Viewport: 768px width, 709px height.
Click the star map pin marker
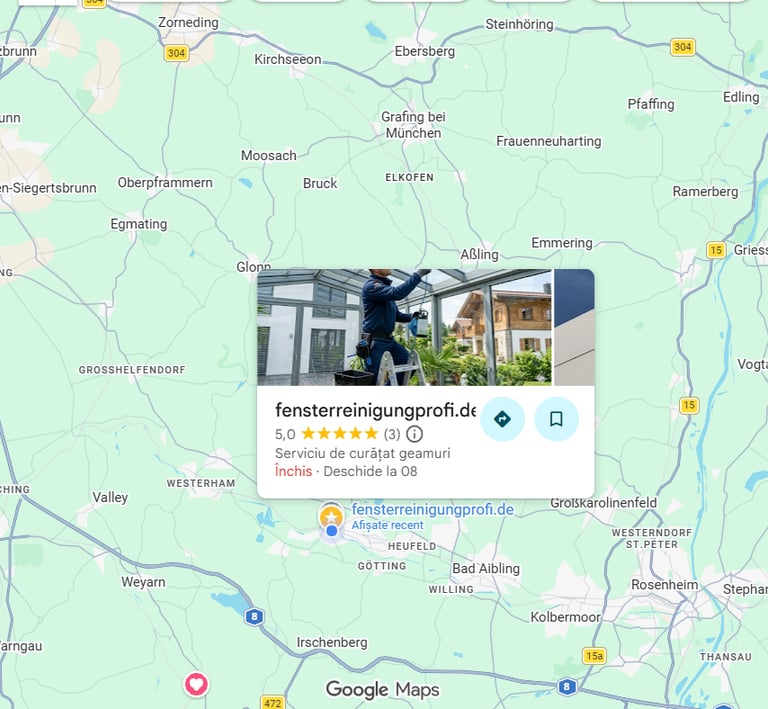click(331, 516)
